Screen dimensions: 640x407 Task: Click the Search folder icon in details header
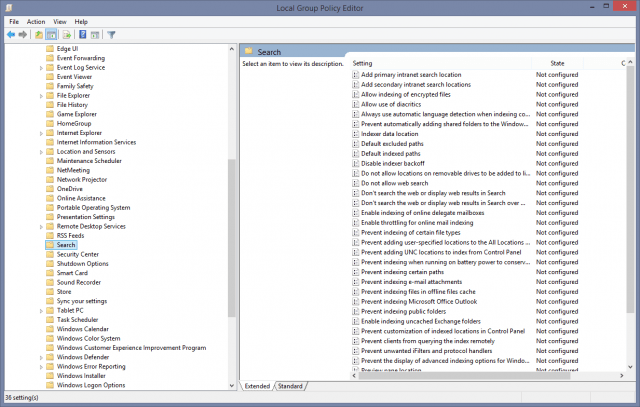[248, 51]
